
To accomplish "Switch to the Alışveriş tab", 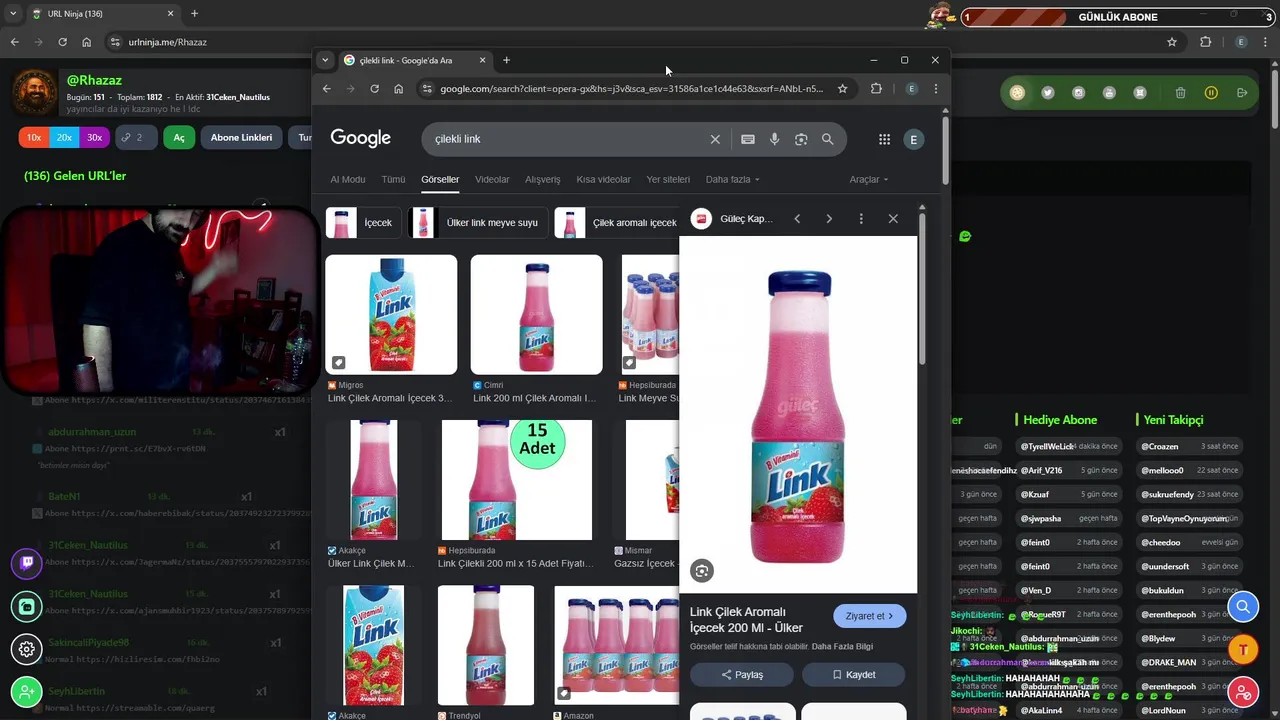I will pyautogui.click(x=543, y=180).
